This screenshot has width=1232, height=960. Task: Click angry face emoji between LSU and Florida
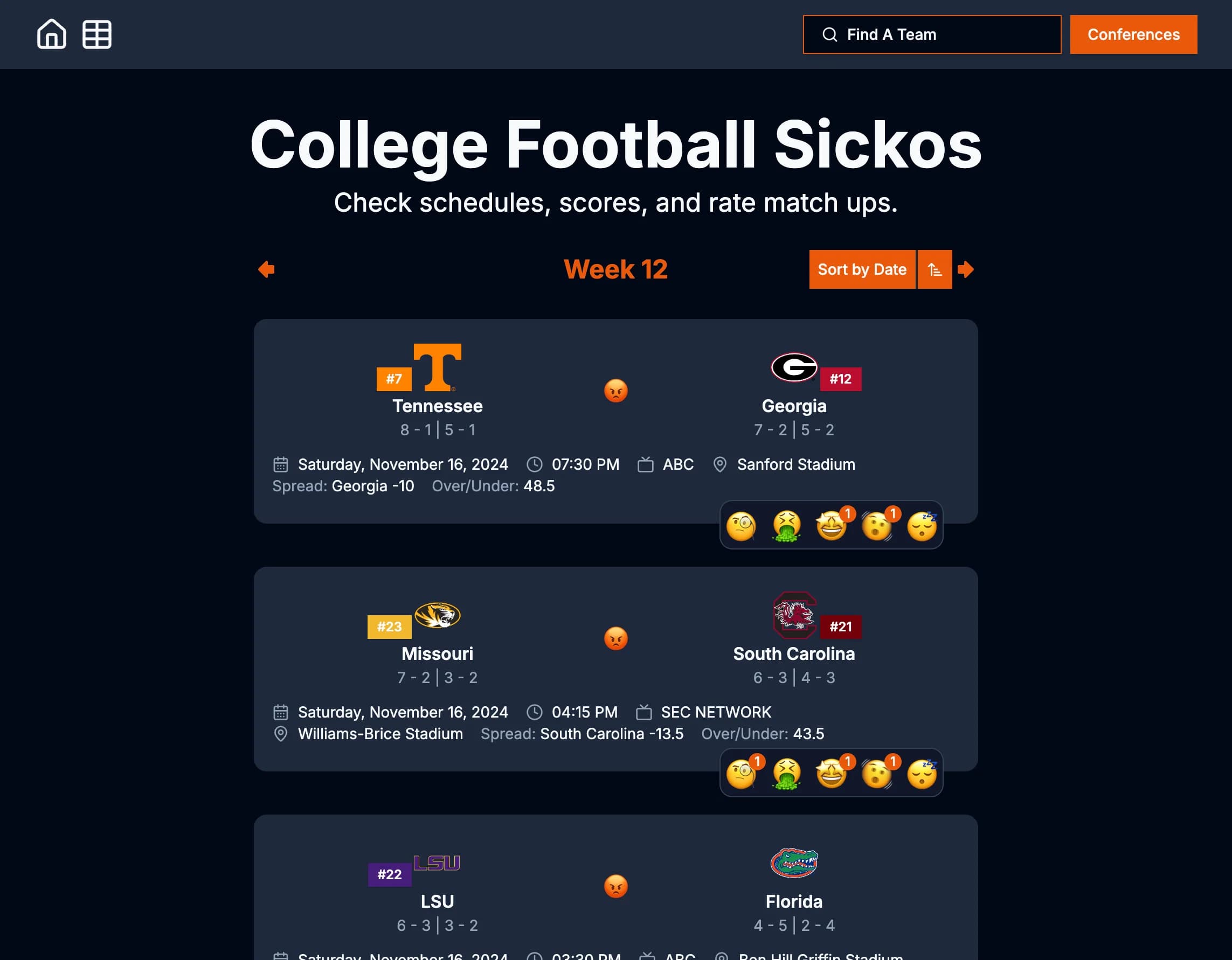pyautogui.click(x=616, y=886)
